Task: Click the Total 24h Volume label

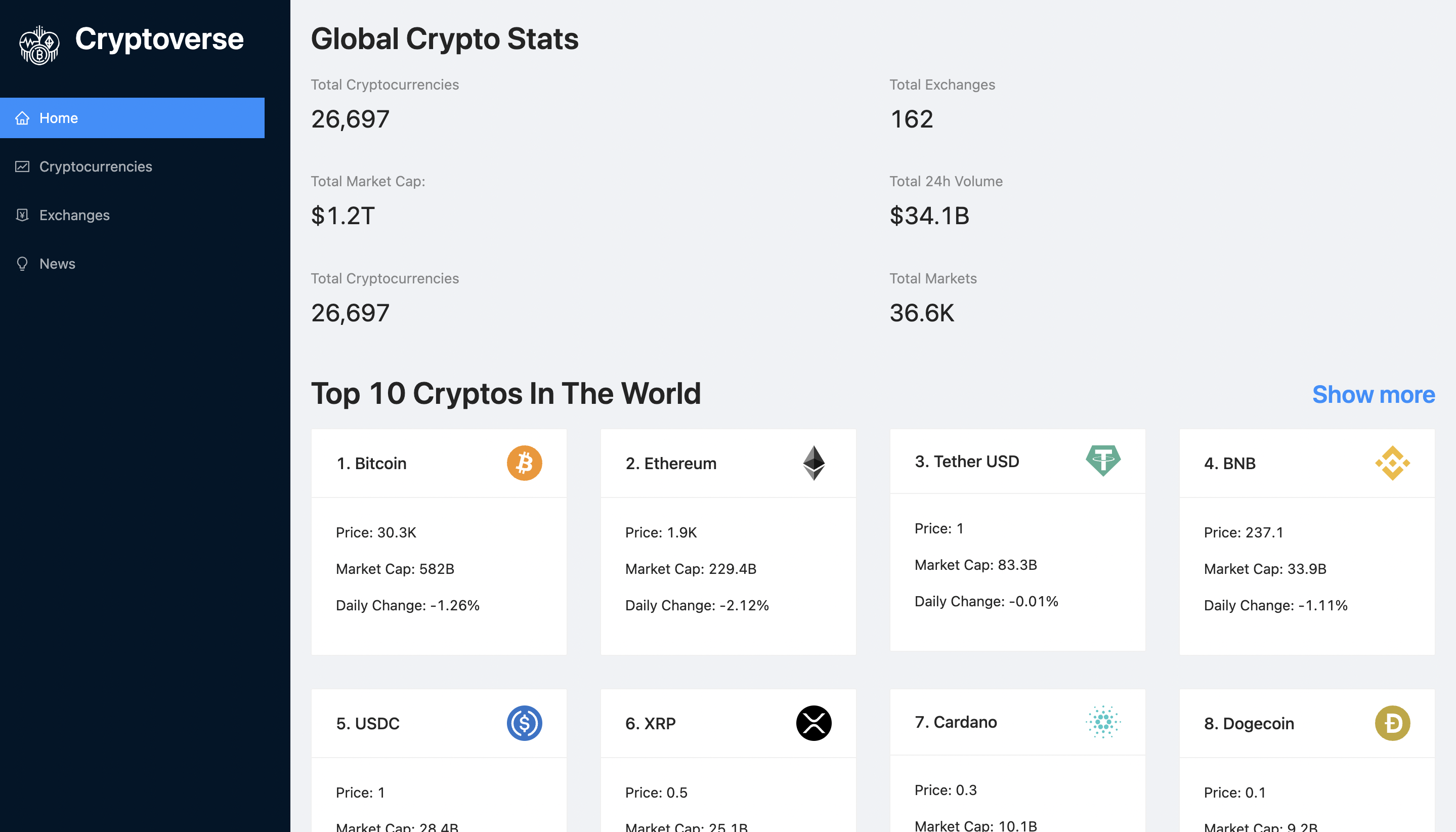Action: pyautogui.click(x=946, y=181)
